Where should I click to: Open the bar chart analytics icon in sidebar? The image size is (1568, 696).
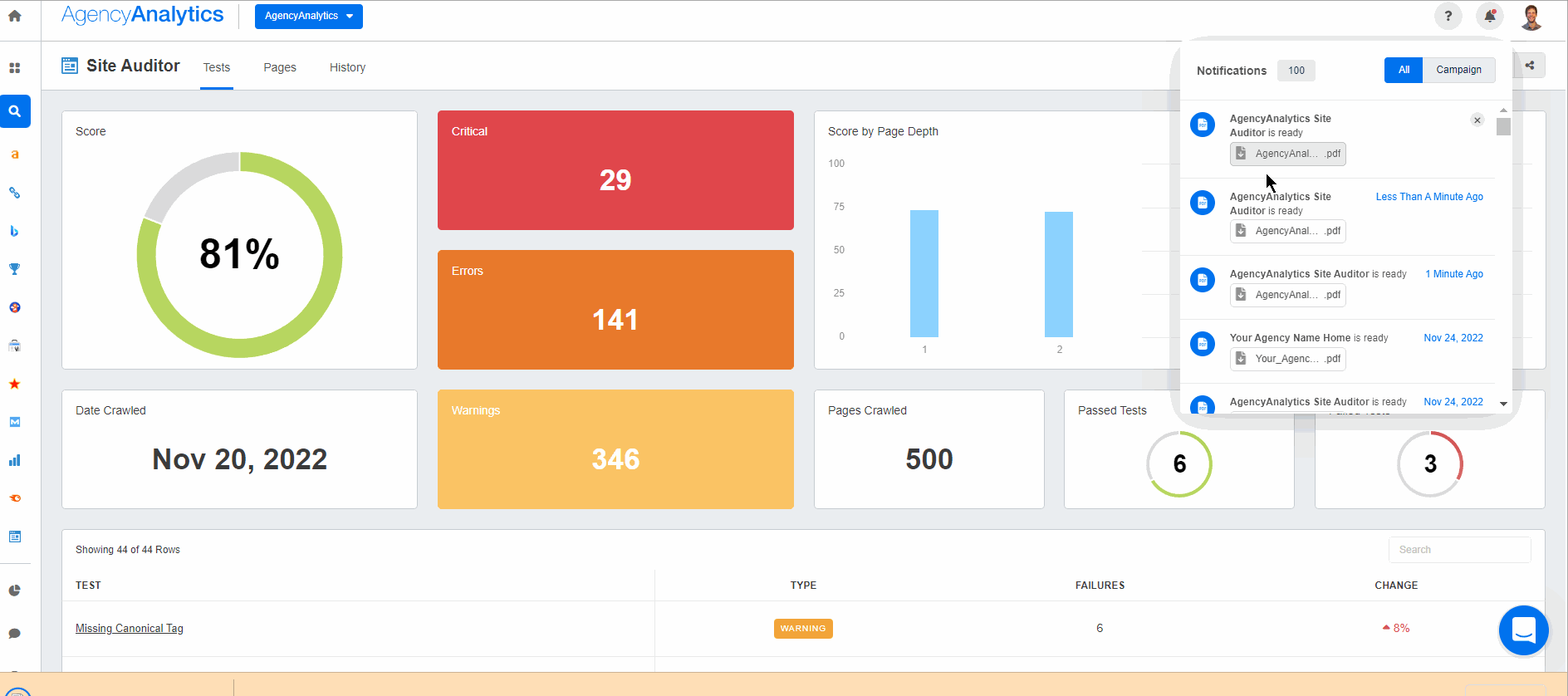(x=14, y=460)
